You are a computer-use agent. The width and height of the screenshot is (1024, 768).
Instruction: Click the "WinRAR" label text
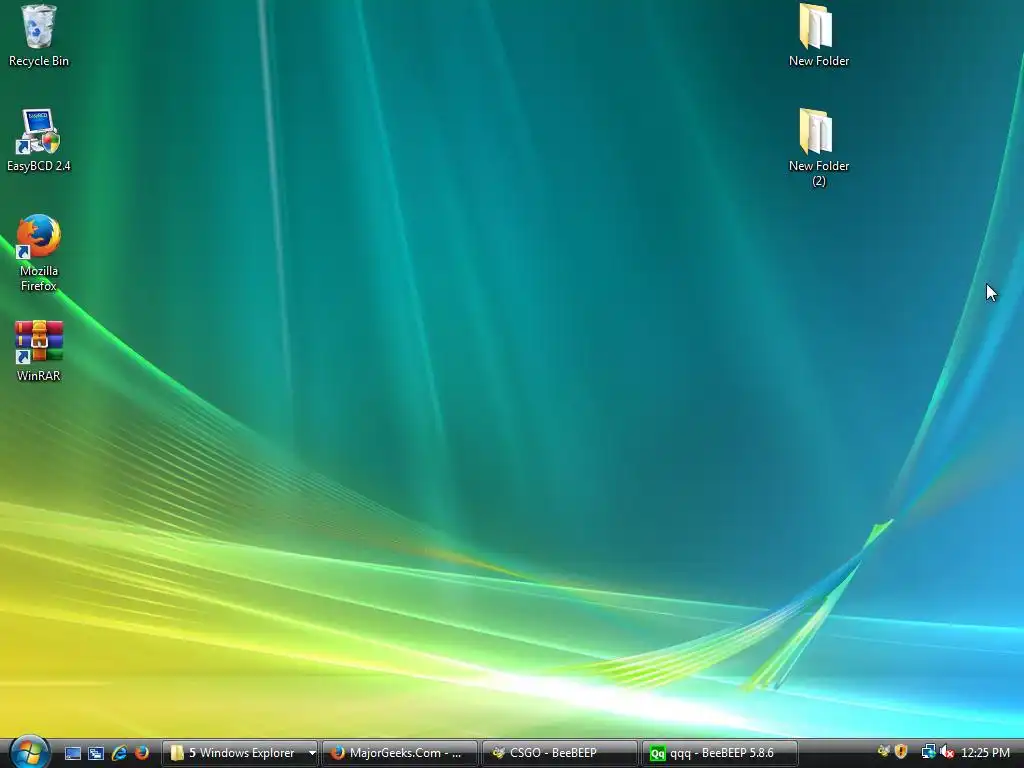click(39, 376)
